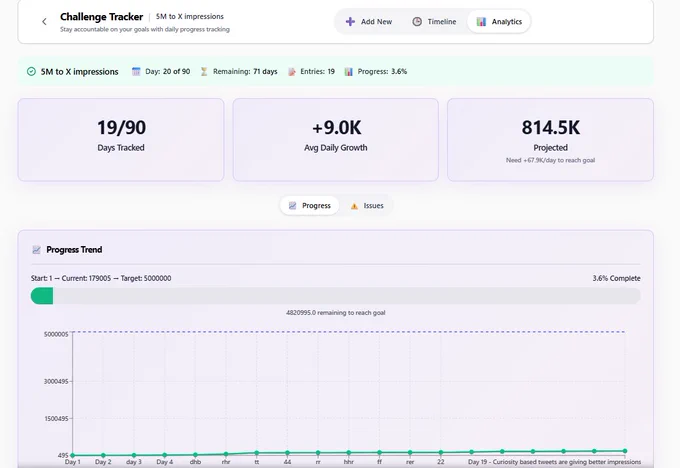
Task: Click the gray unfilled part of progress bar
Action: pyautogui.click(x=347, y=296)
